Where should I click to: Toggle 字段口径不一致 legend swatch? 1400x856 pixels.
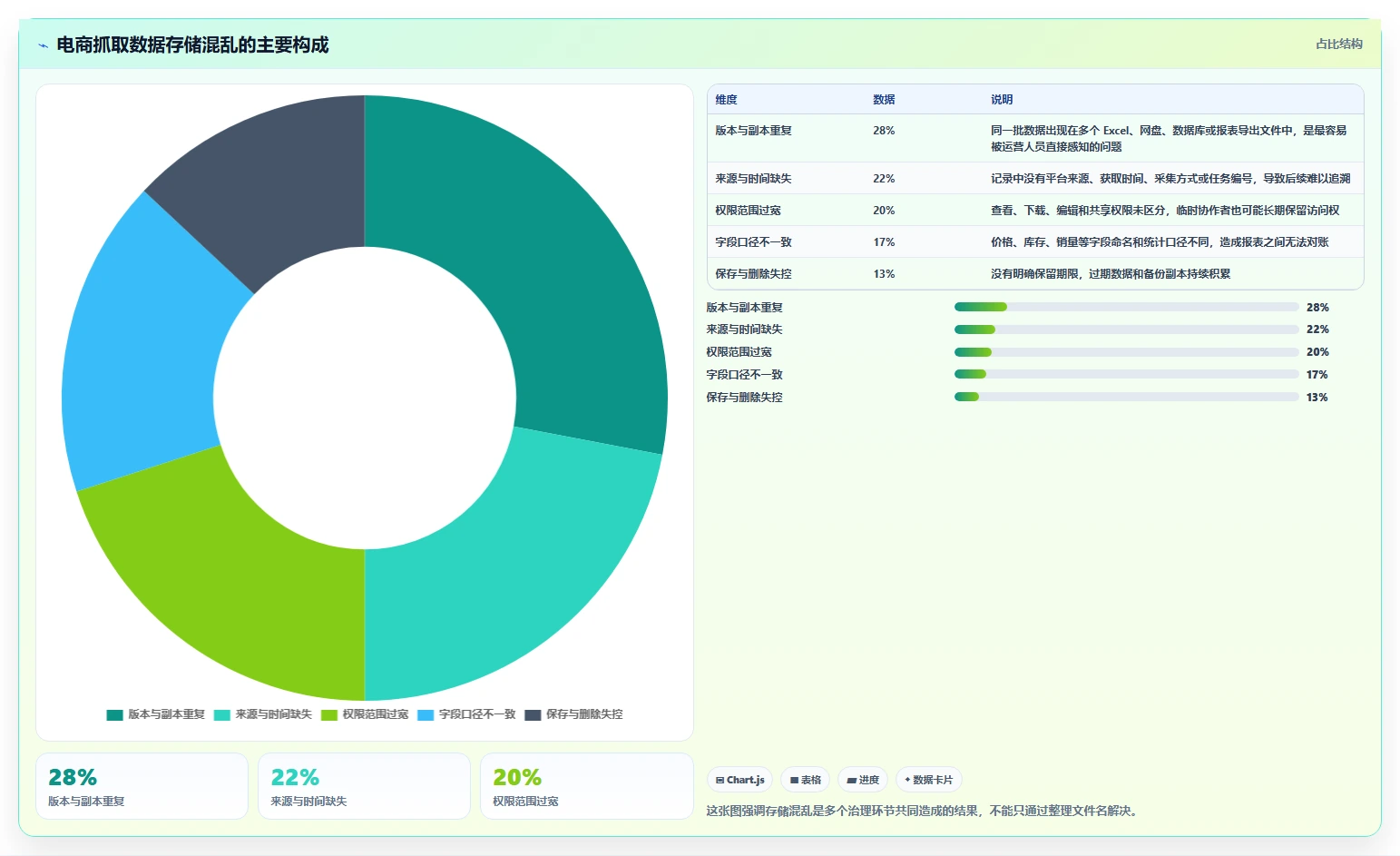click(x=426, y=715)
